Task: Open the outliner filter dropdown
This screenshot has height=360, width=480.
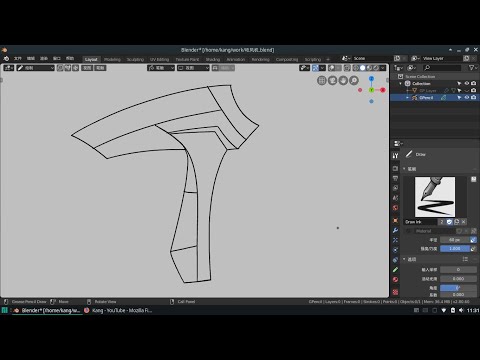Action: [473, 68]
